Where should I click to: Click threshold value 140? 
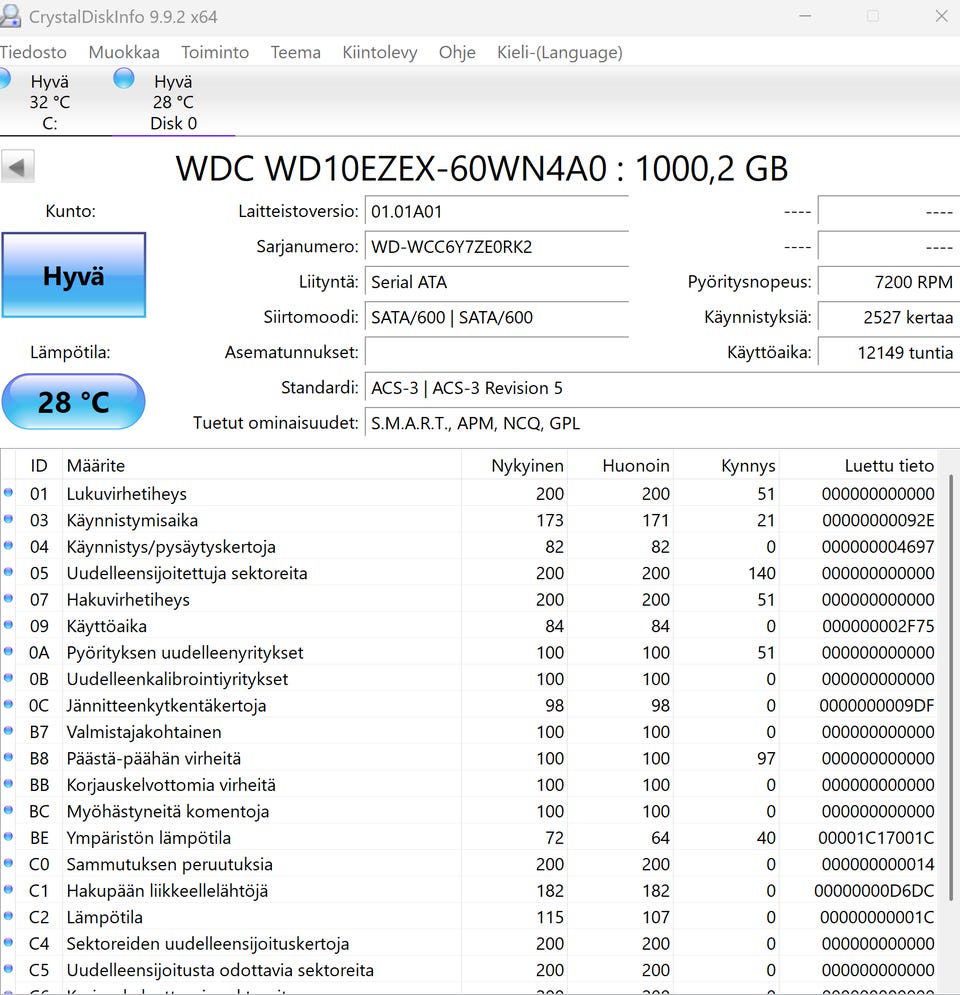(761, 573)
